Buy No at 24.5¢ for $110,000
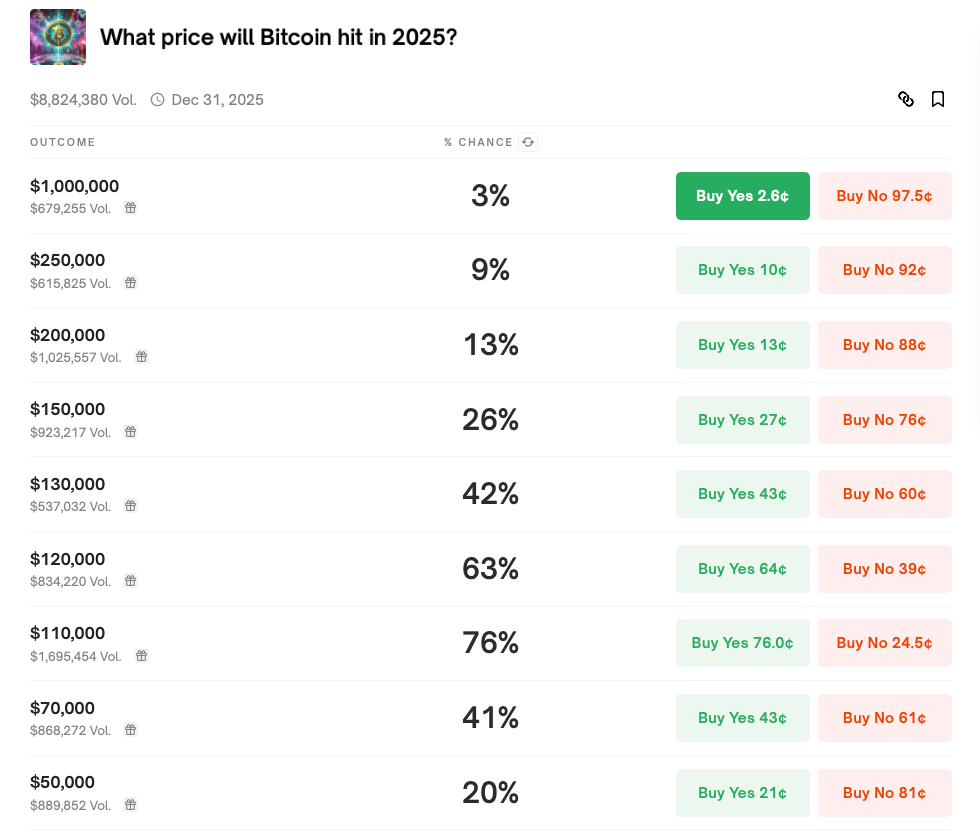Screen dimensions: 980x840 [884, 643]
